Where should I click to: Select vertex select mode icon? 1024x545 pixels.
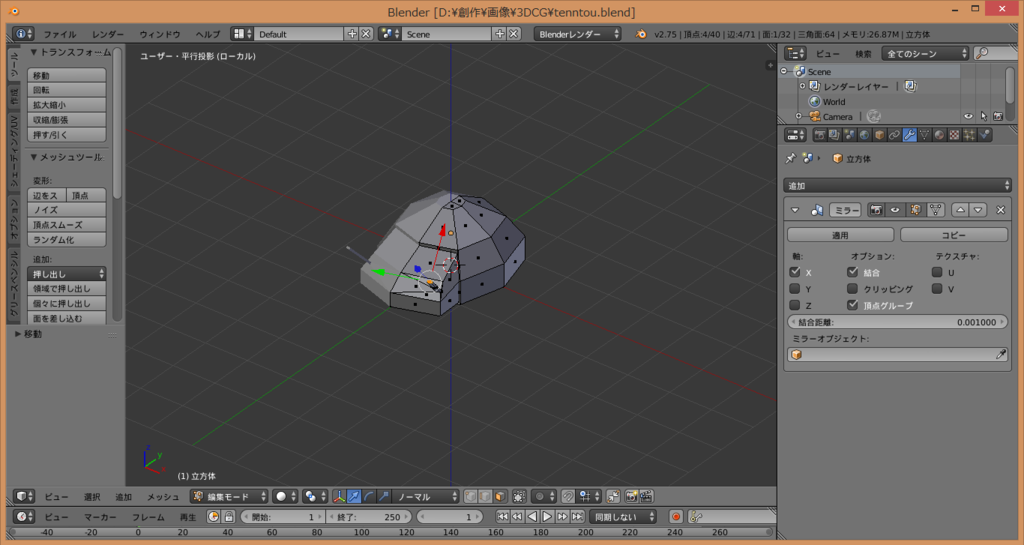[471, 497]
